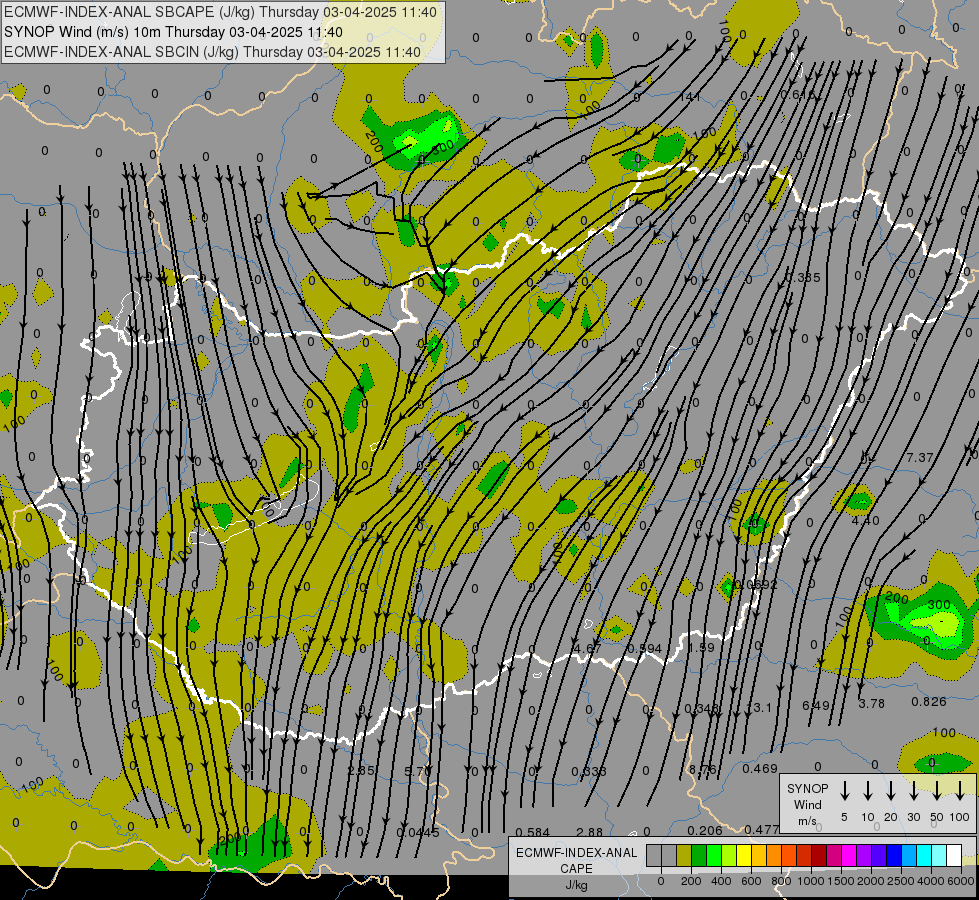Pick the bright magenta CAPE legend swatch
This screenshot has width=979, height=900.
pos(849,855)
